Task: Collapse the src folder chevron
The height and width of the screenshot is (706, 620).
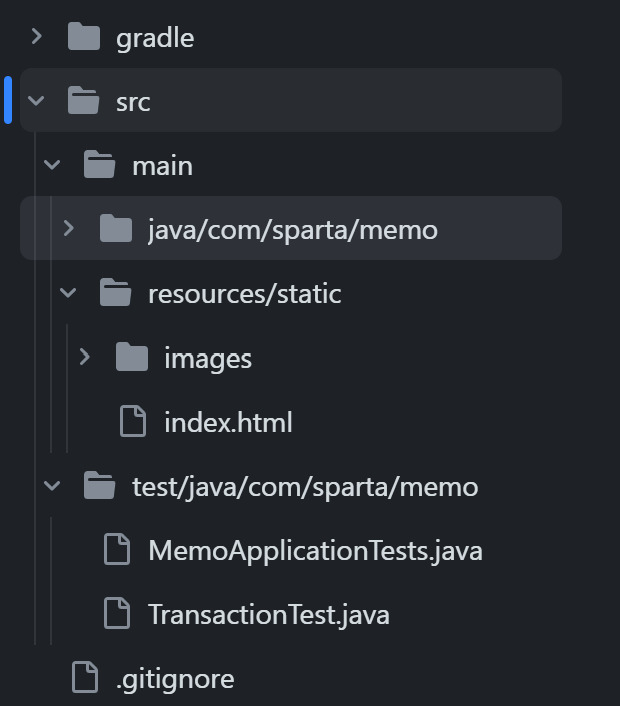Action: click(x=36, y=100)
